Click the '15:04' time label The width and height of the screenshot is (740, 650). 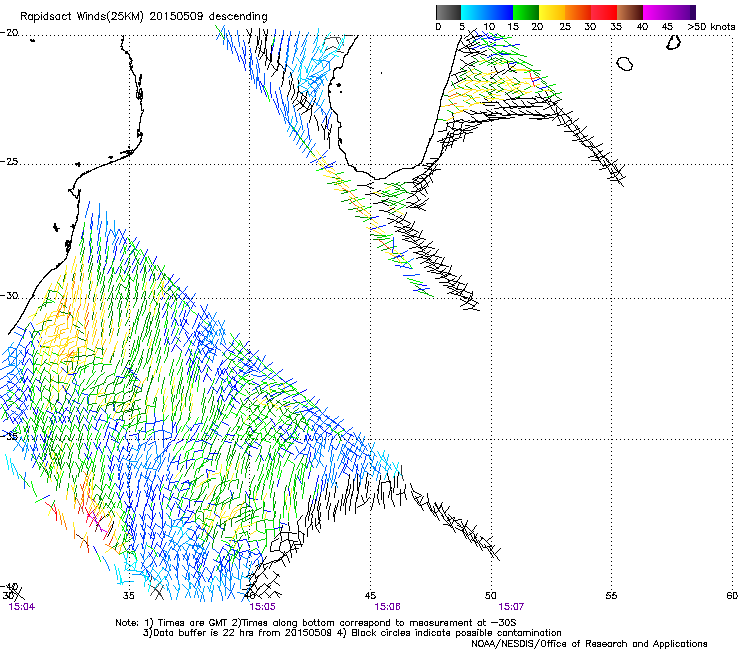(22, 607)
